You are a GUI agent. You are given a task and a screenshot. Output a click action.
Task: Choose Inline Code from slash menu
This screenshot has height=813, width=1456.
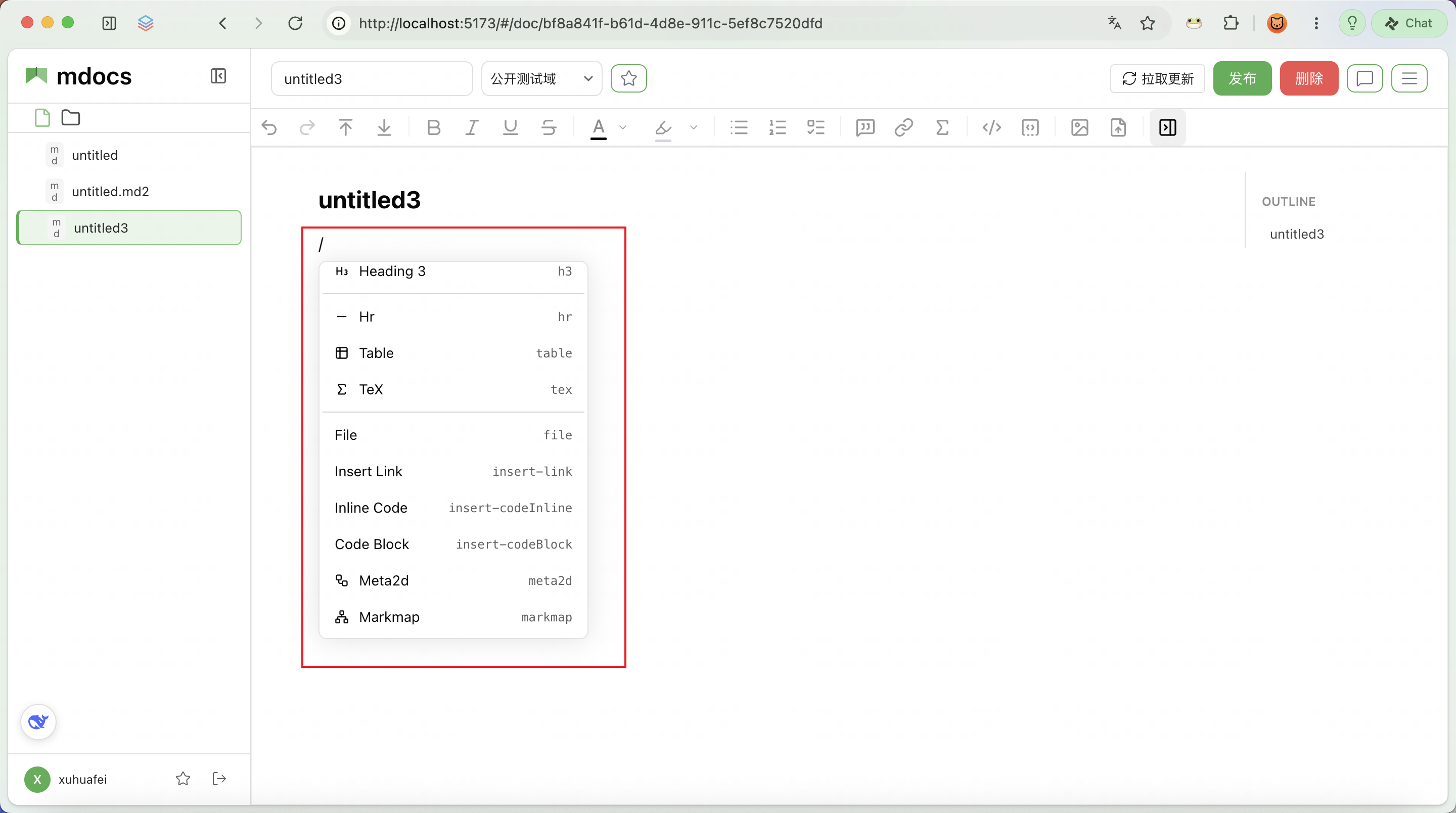coord(453,508)
